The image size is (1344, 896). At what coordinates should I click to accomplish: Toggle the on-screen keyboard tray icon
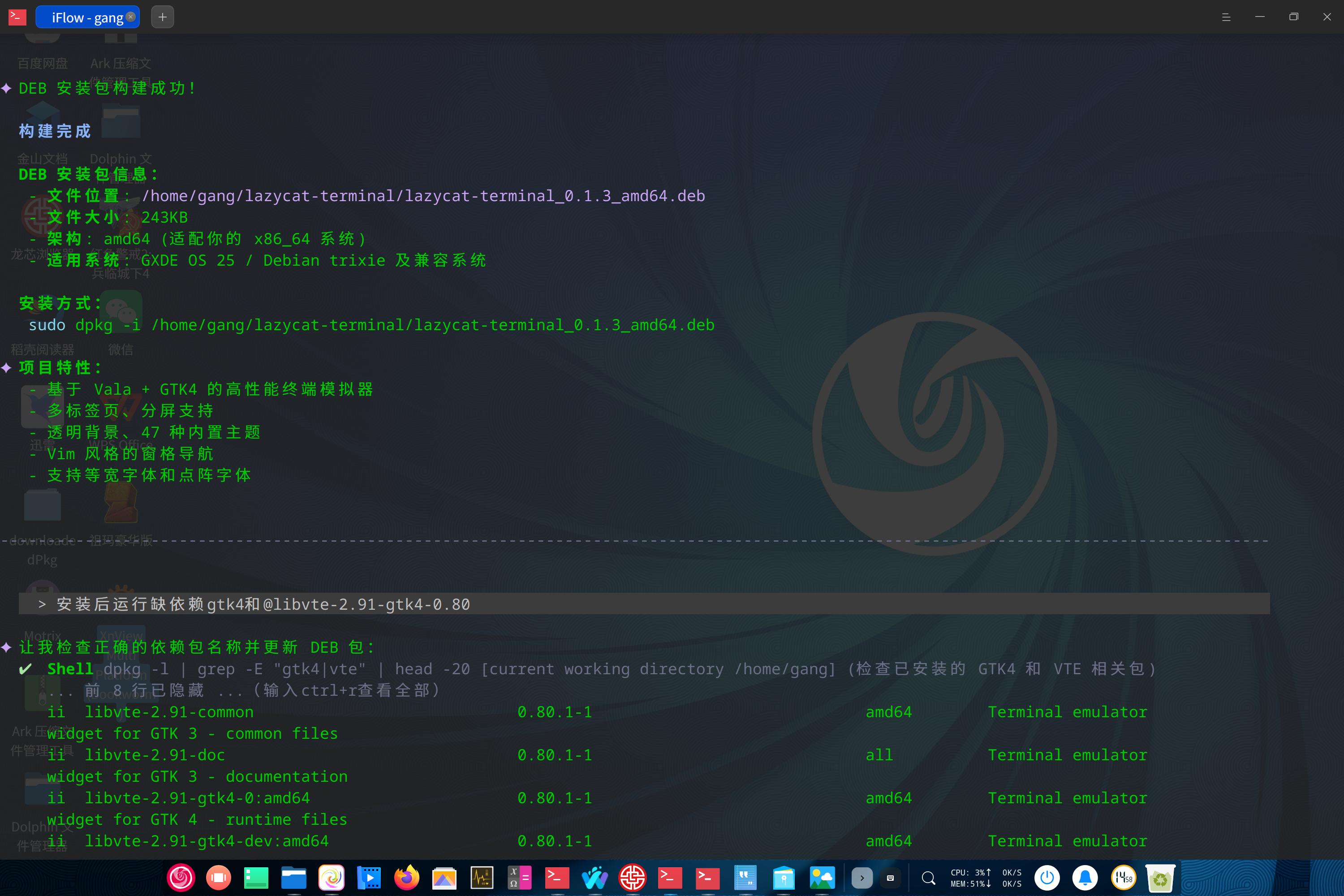(x=890, y=878)
